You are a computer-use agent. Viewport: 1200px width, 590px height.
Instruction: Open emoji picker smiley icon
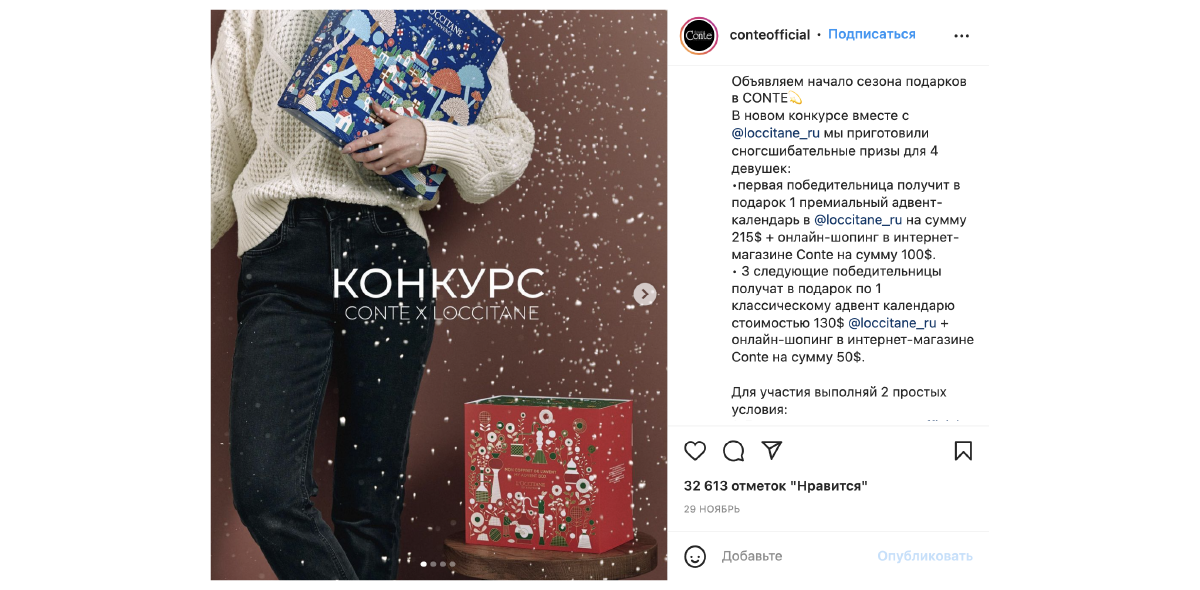pyautogui.click(x=695, y=556)
